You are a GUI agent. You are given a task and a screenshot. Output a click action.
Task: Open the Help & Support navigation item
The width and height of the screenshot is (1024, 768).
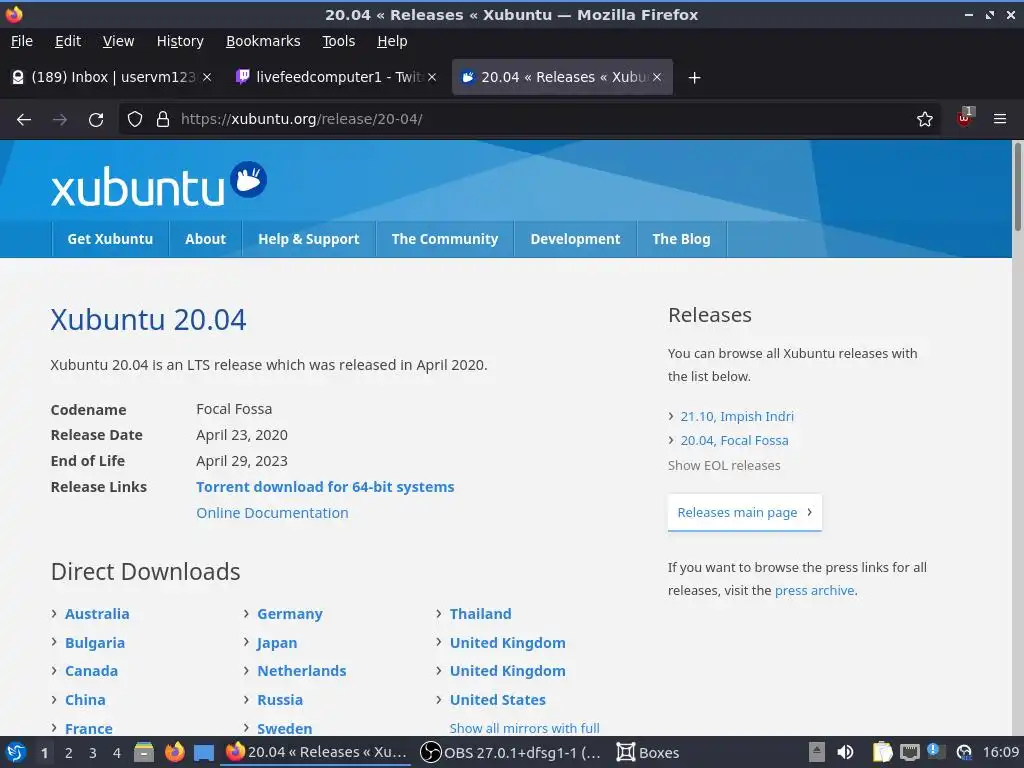pyautogui.click(x=309, y=239)
